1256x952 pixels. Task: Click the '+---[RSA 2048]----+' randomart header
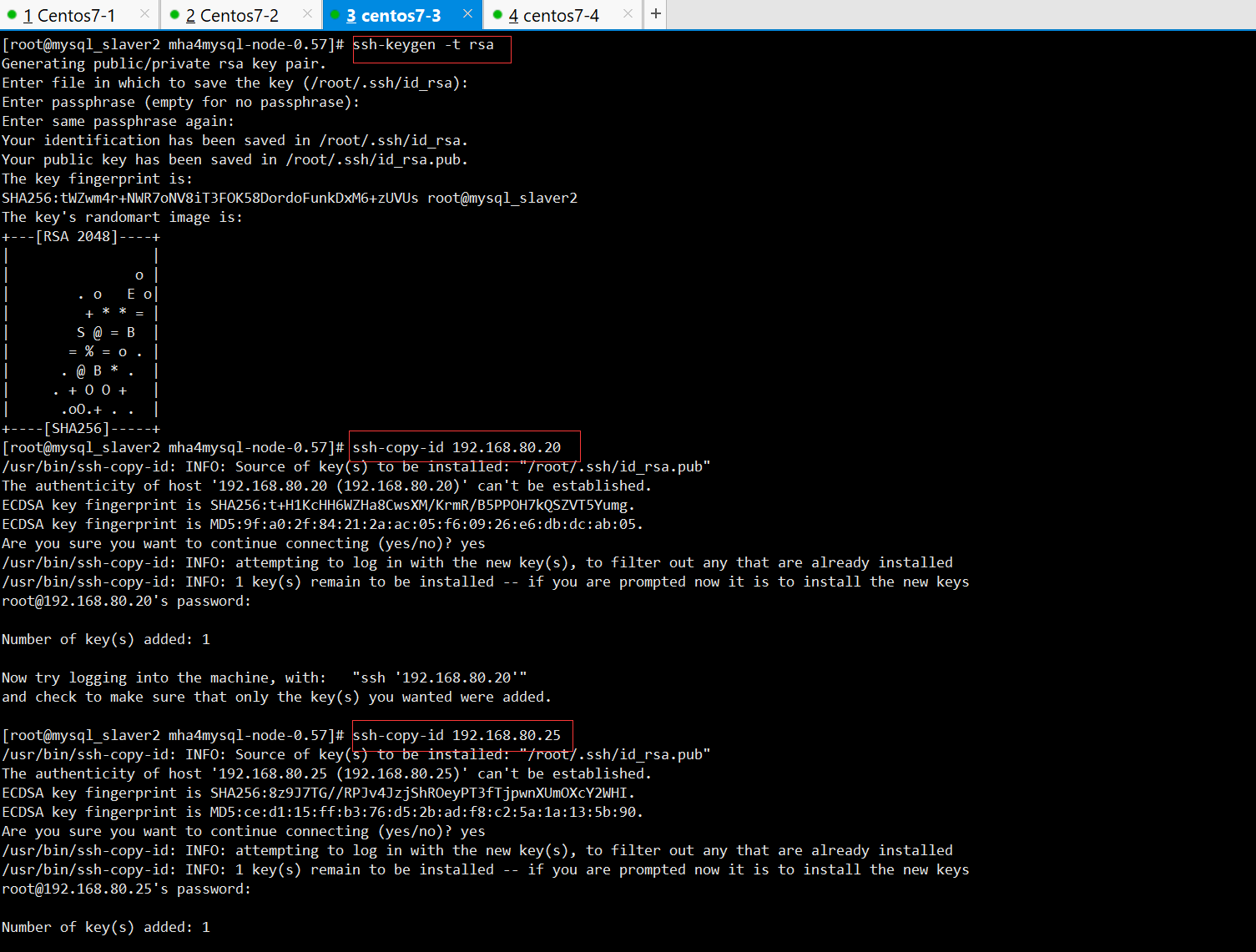[x=81, y=237]
